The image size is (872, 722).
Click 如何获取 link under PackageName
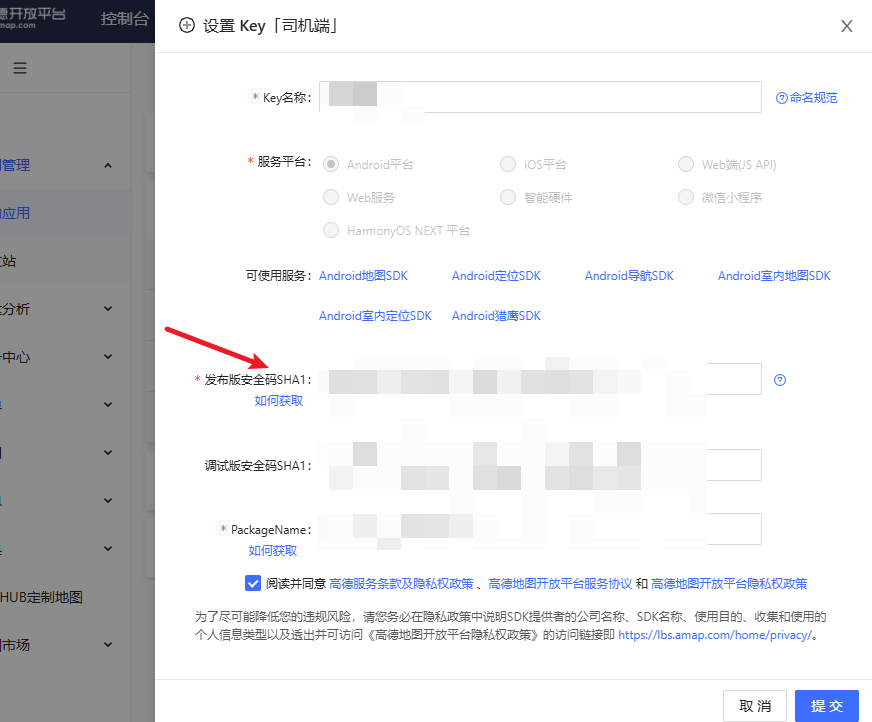[x=272, y=550]
